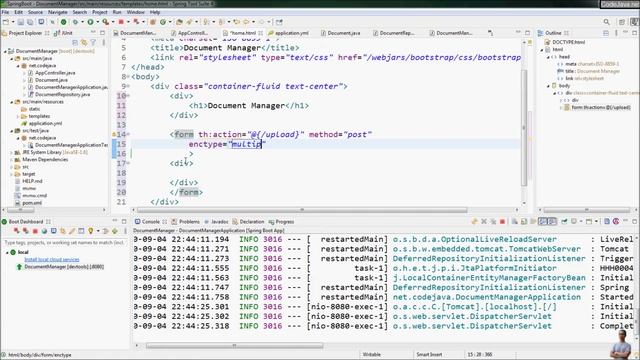Click the pencil edit icon in Boot Dashboard

click(x=72, y=231)
